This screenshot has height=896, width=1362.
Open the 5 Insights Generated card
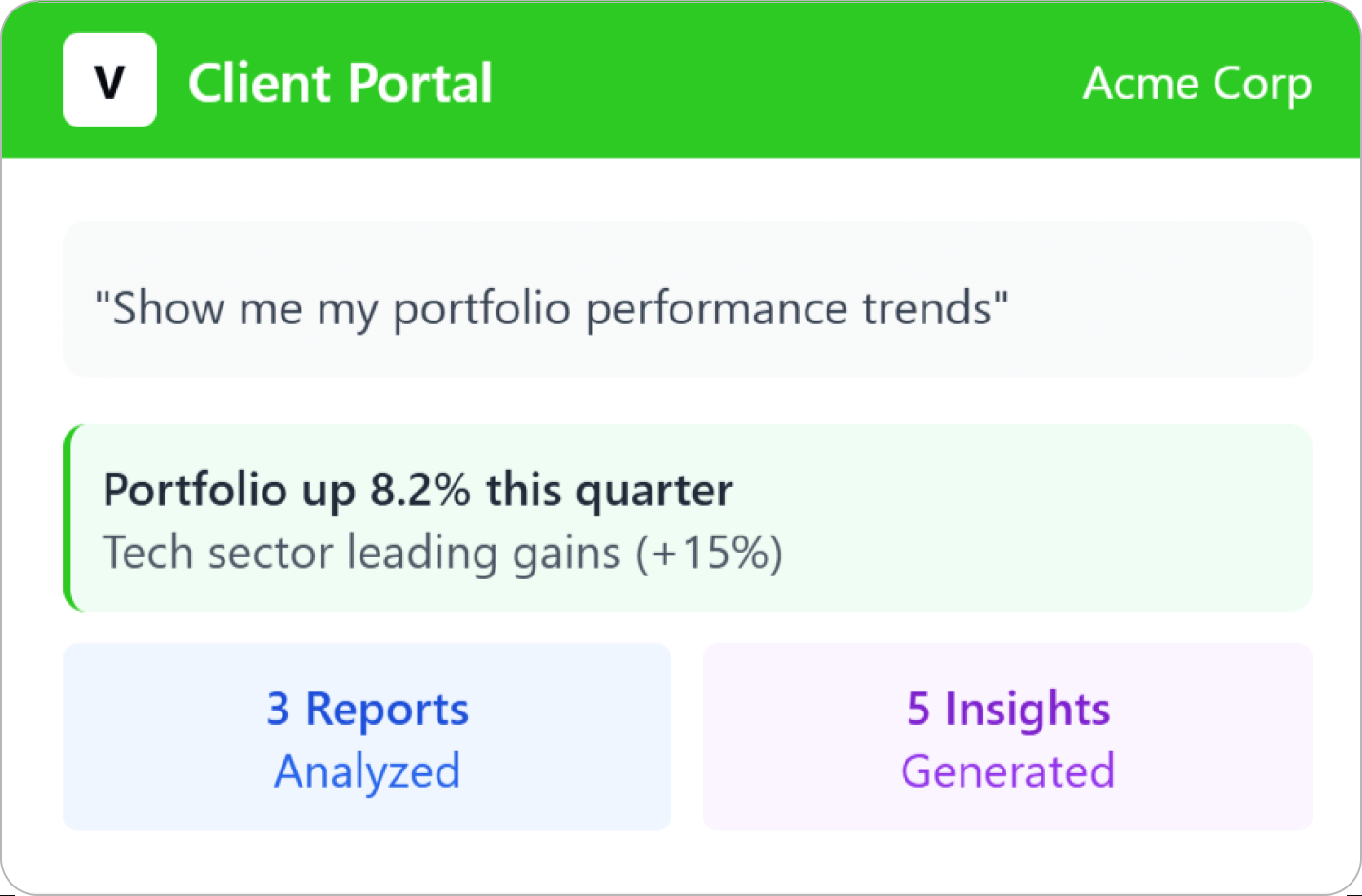coord(1007,737)
